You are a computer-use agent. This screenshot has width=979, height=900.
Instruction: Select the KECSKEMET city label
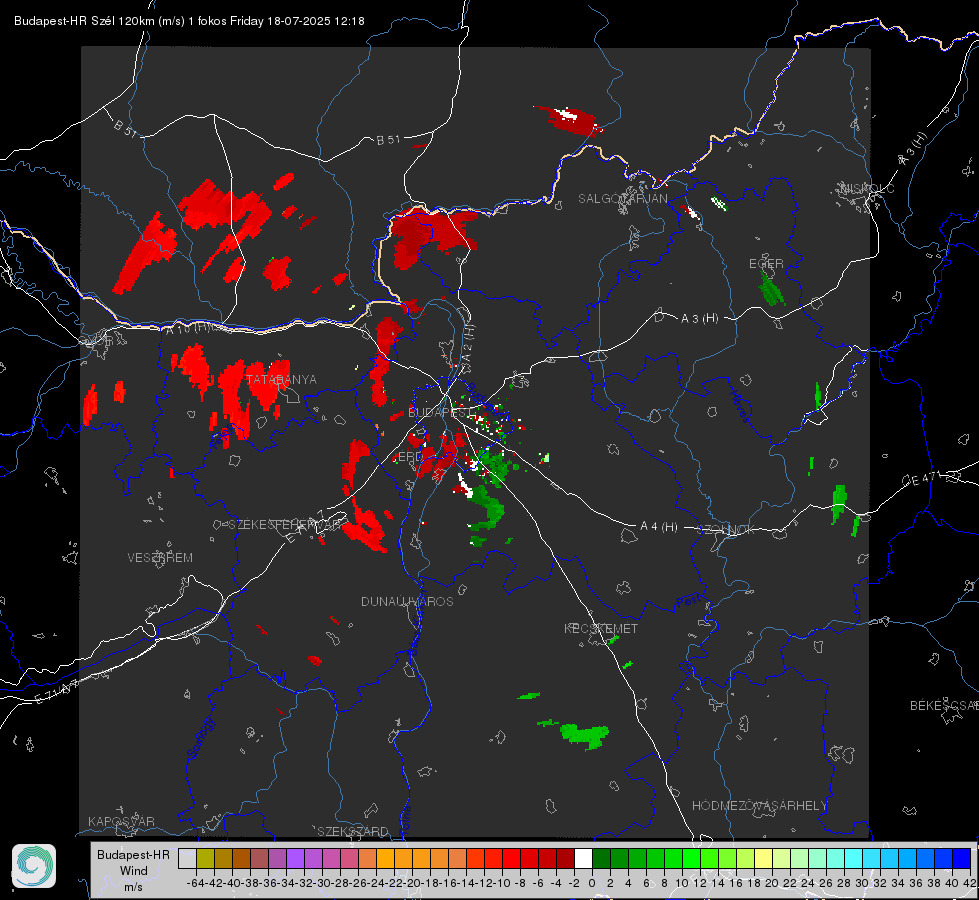click(x=601, y=629)
